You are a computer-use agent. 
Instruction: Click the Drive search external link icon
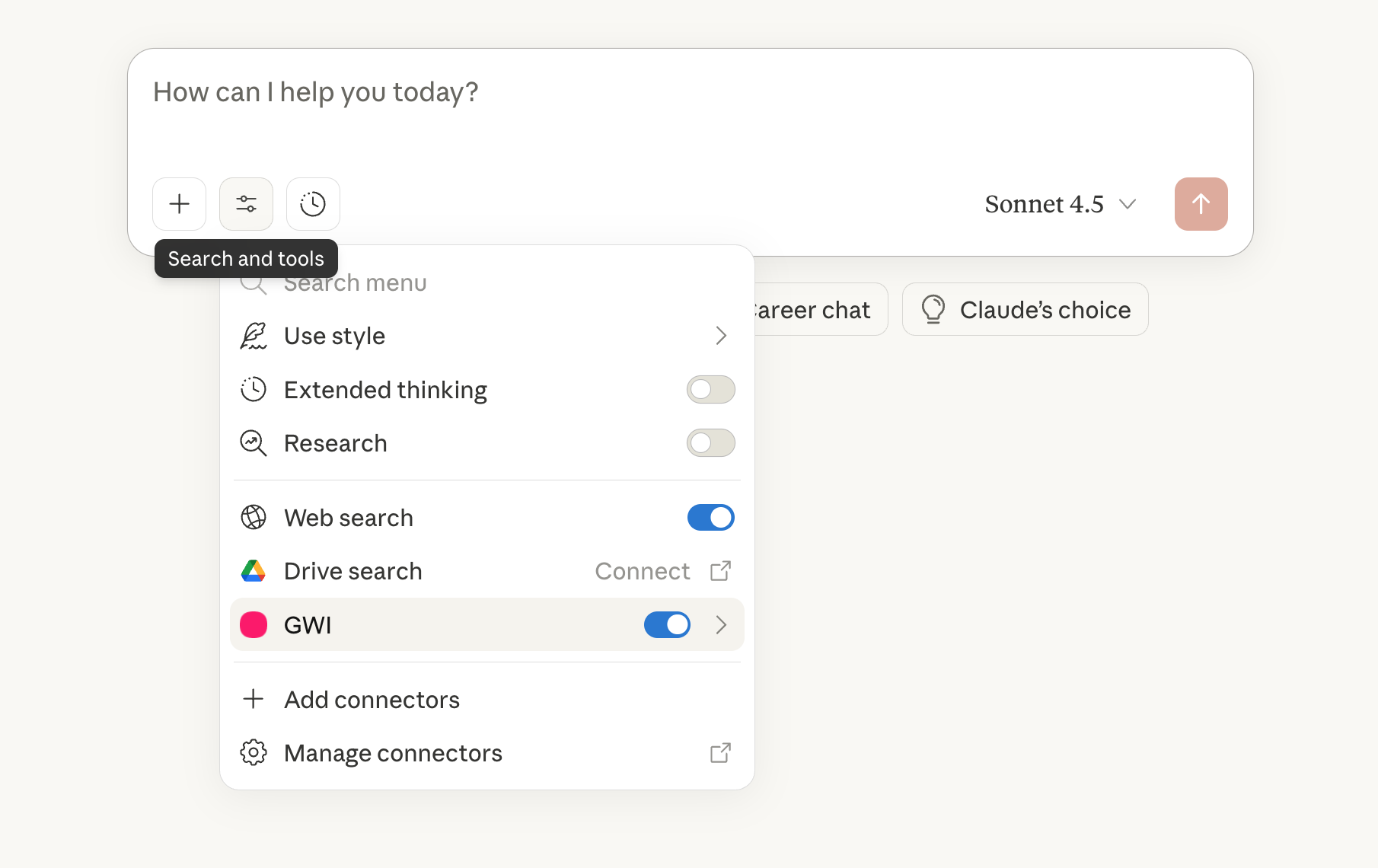click(720, 571)
